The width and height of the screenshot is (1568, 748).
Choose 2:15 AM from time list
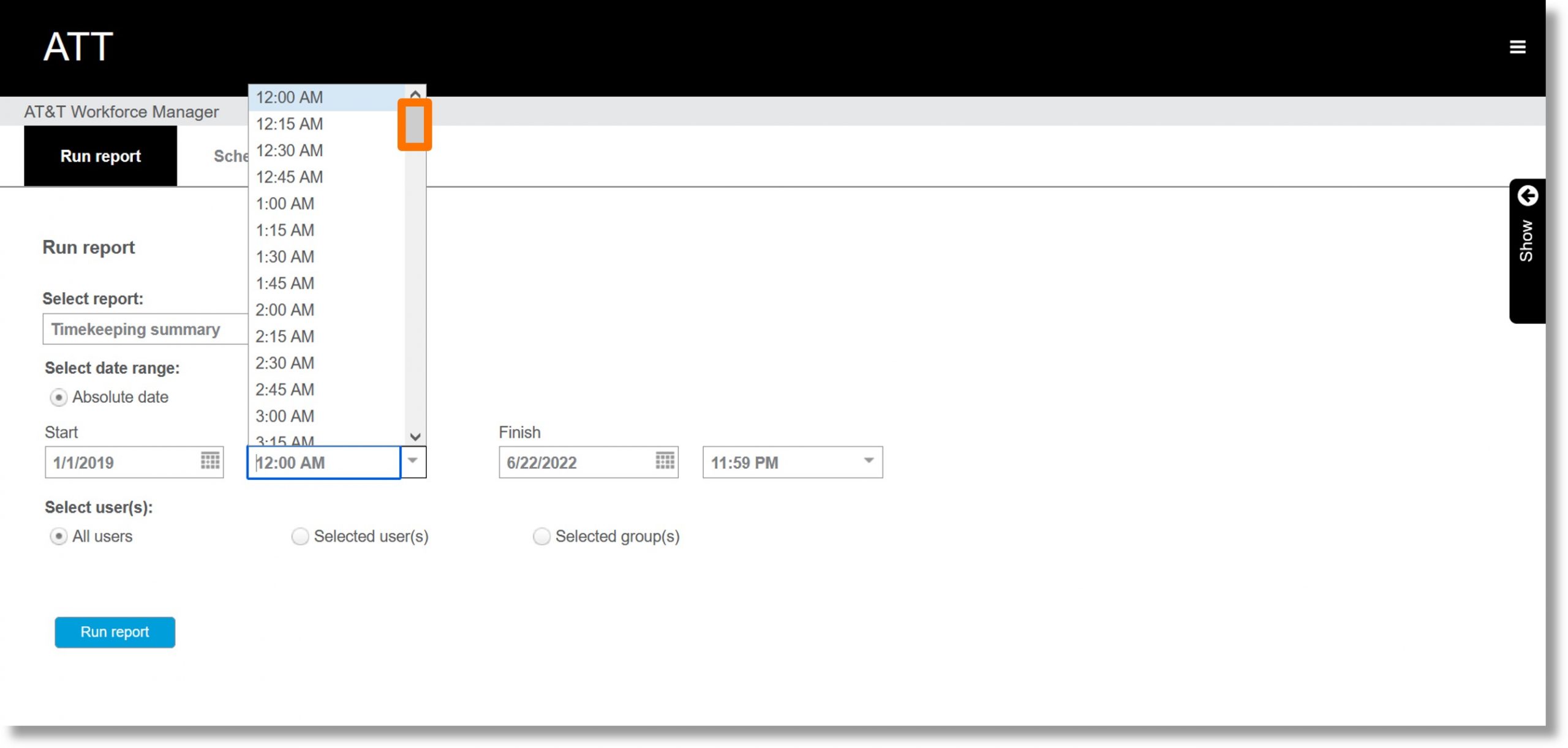[326, 337]
